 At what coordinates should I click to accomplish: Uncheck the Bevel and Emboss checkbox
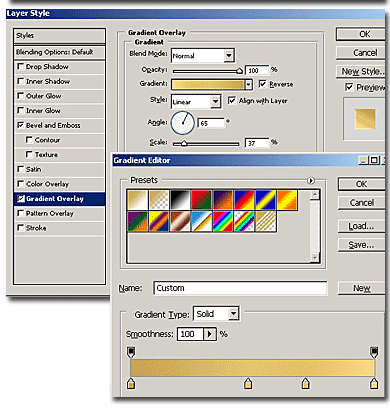coord(21,125)
